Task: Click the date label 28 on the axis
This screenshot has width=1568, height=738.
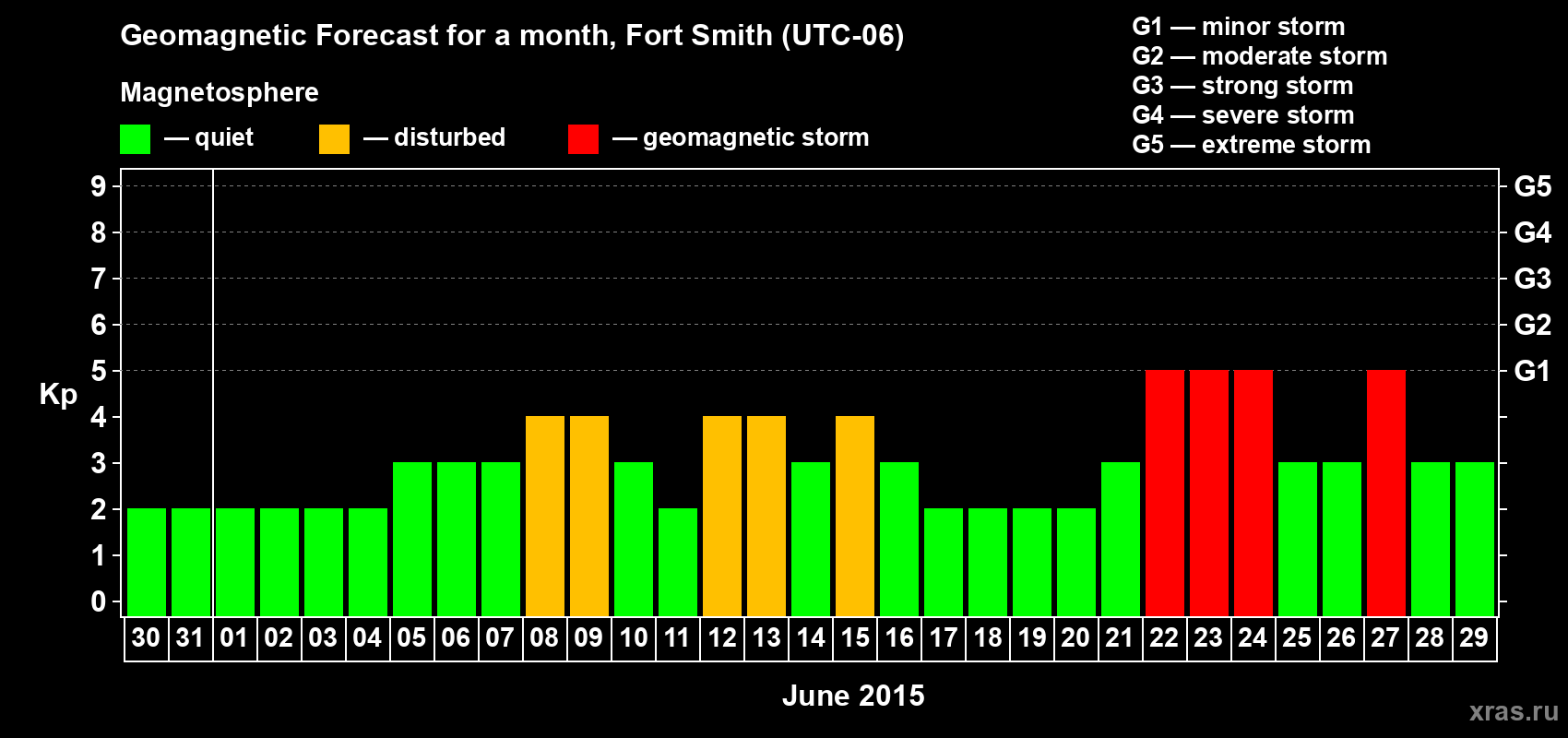Action: tap(1430, 638)
